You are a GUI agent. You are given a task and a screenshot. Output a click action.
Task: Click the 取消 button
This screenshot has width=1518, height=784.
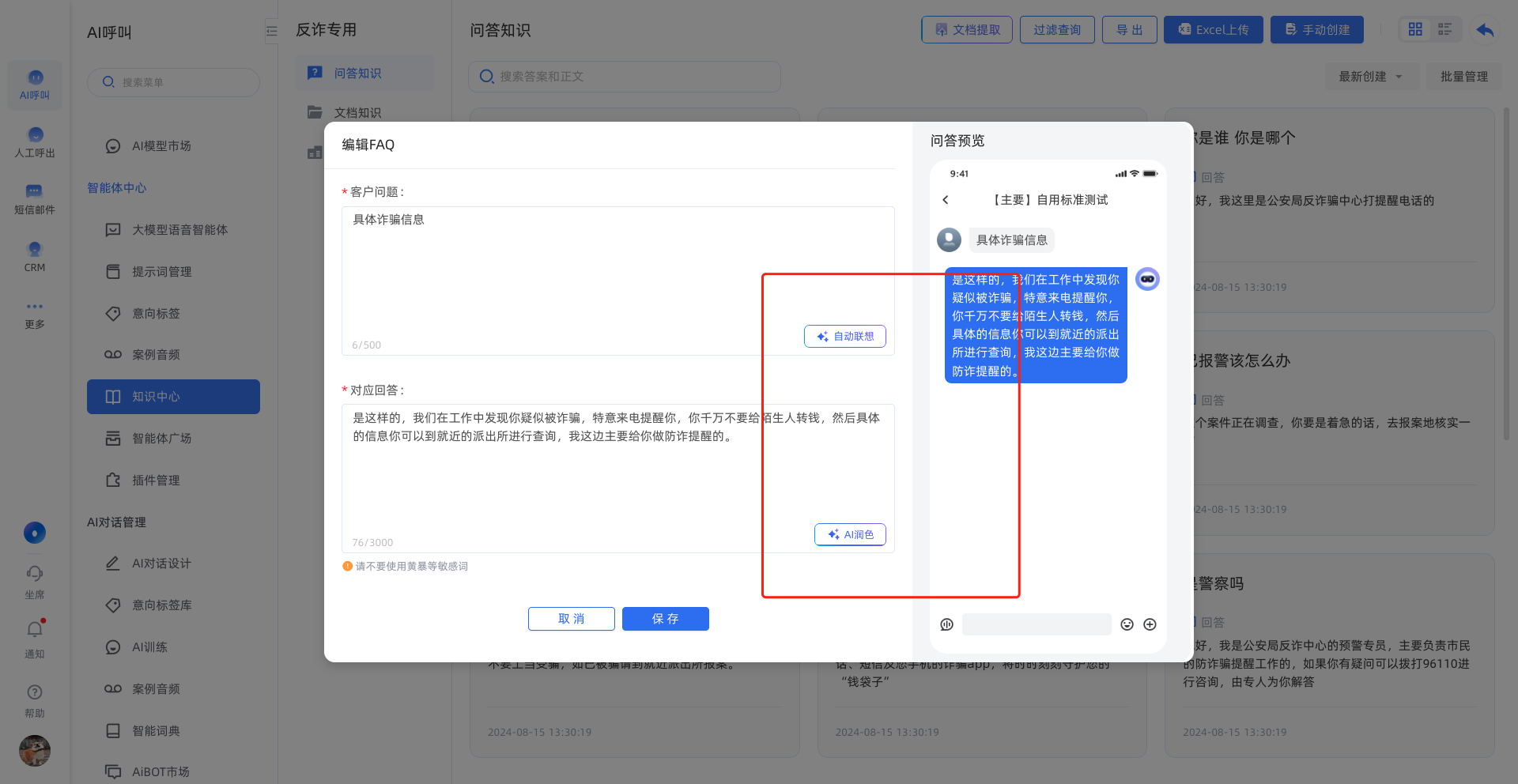[571, 618]
